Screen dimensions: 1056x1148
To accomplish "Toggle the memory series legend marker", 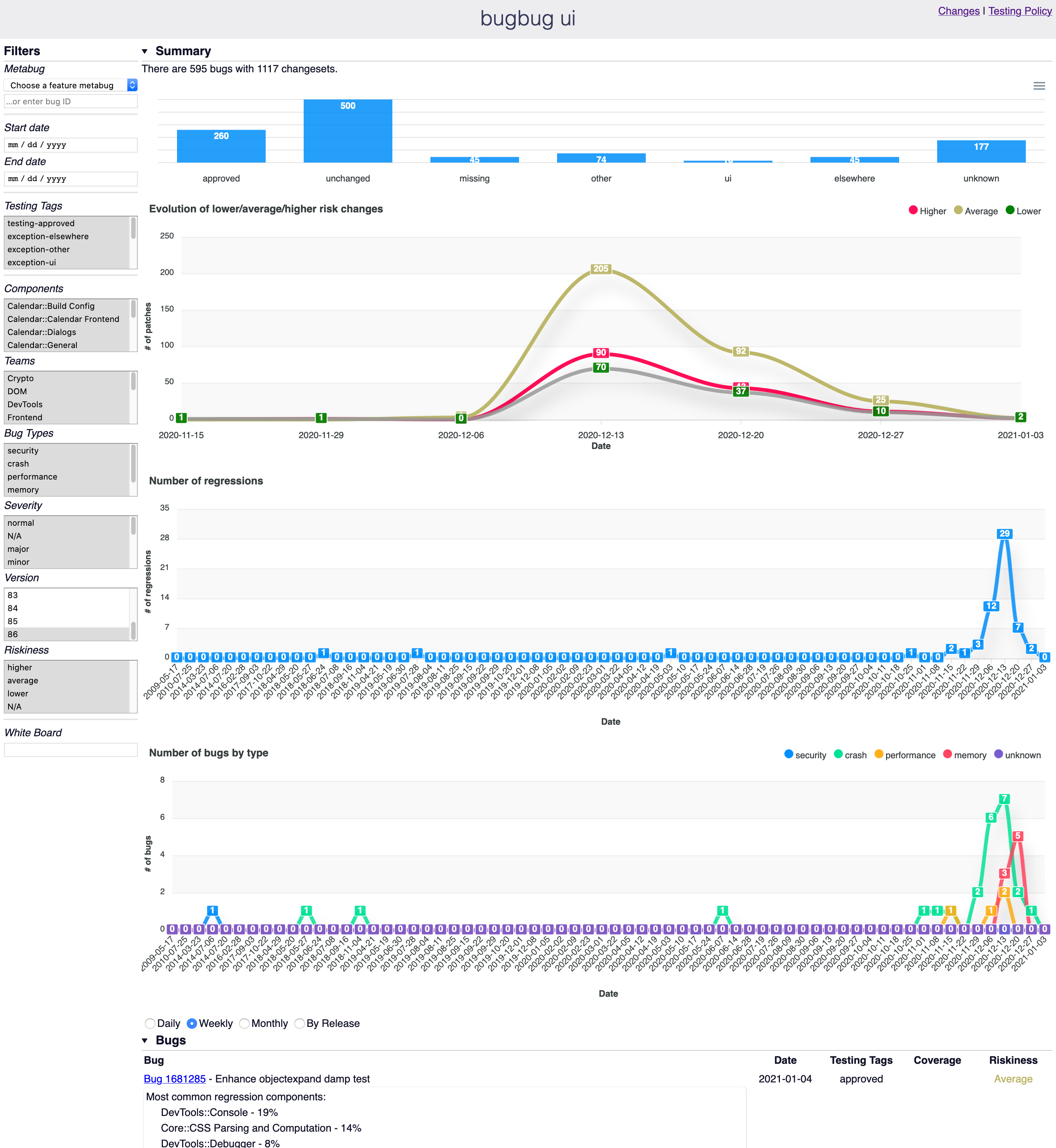I will tap(948, 754).
